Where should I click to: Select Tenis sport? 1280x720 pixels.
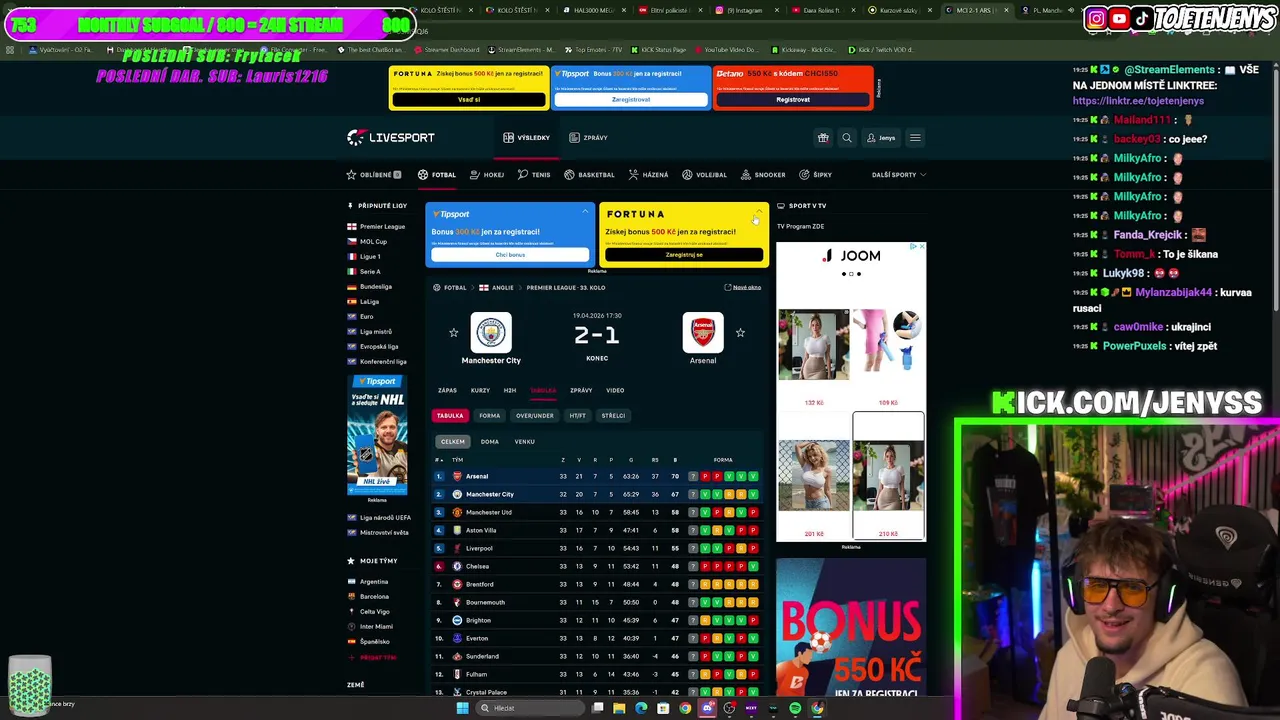pos(534,175)
